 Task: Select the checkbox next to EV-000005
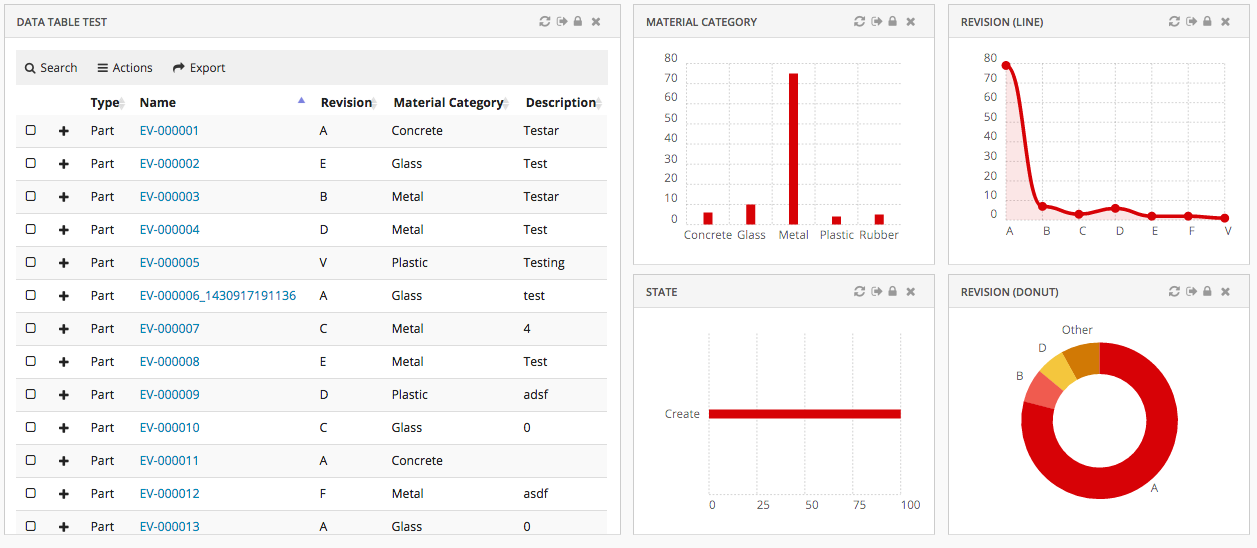(x=31, y=262)
